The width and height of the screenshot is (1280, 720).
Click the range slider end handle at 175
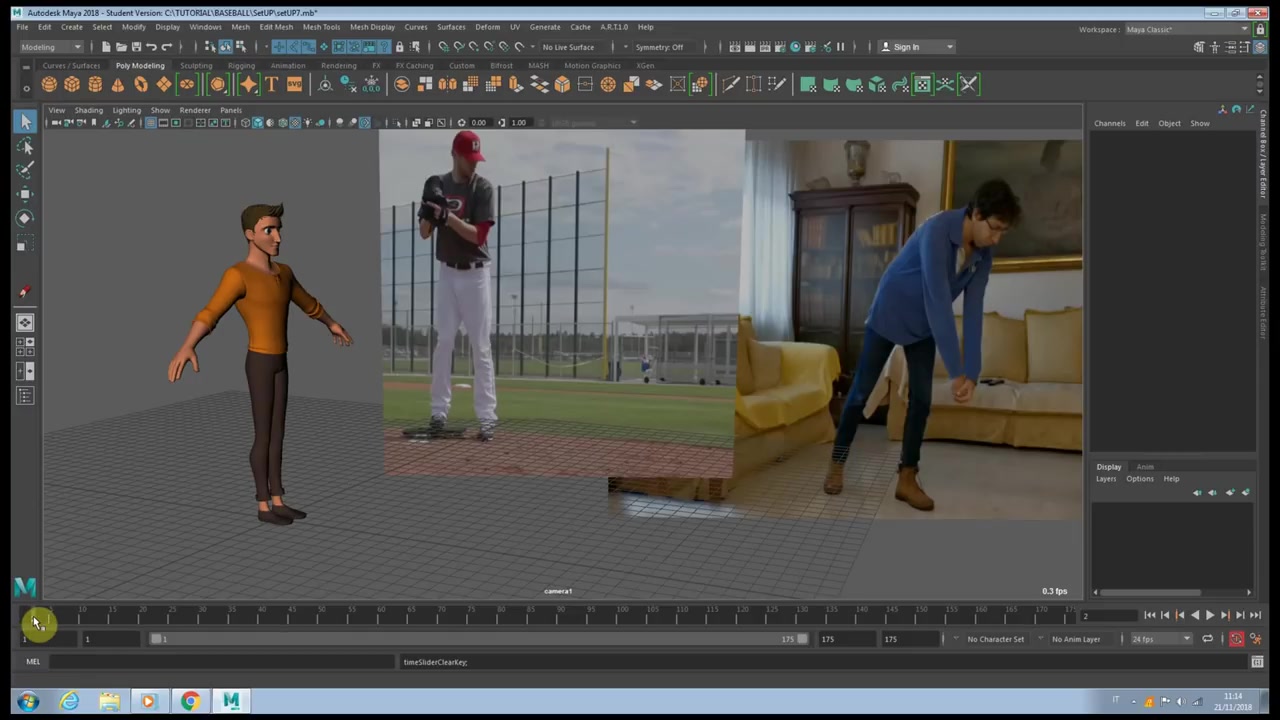[x=802, y=639]
